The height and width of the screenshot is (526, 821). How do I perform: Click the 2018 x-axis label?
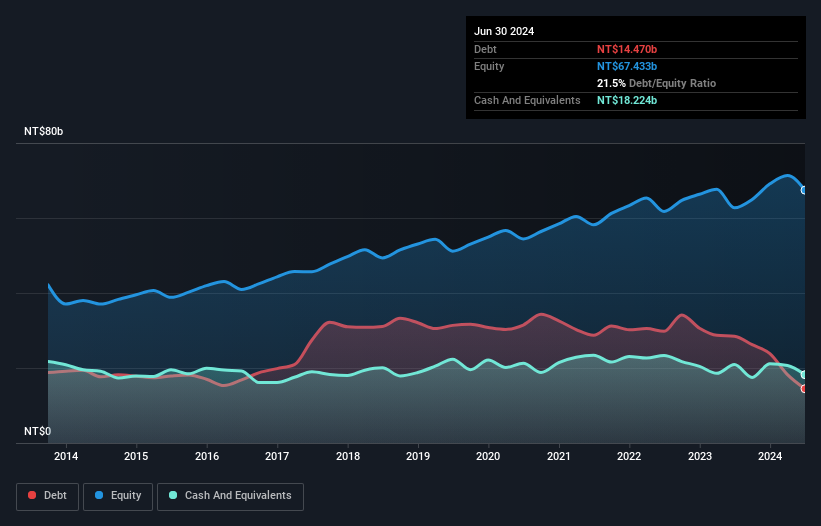348,456
